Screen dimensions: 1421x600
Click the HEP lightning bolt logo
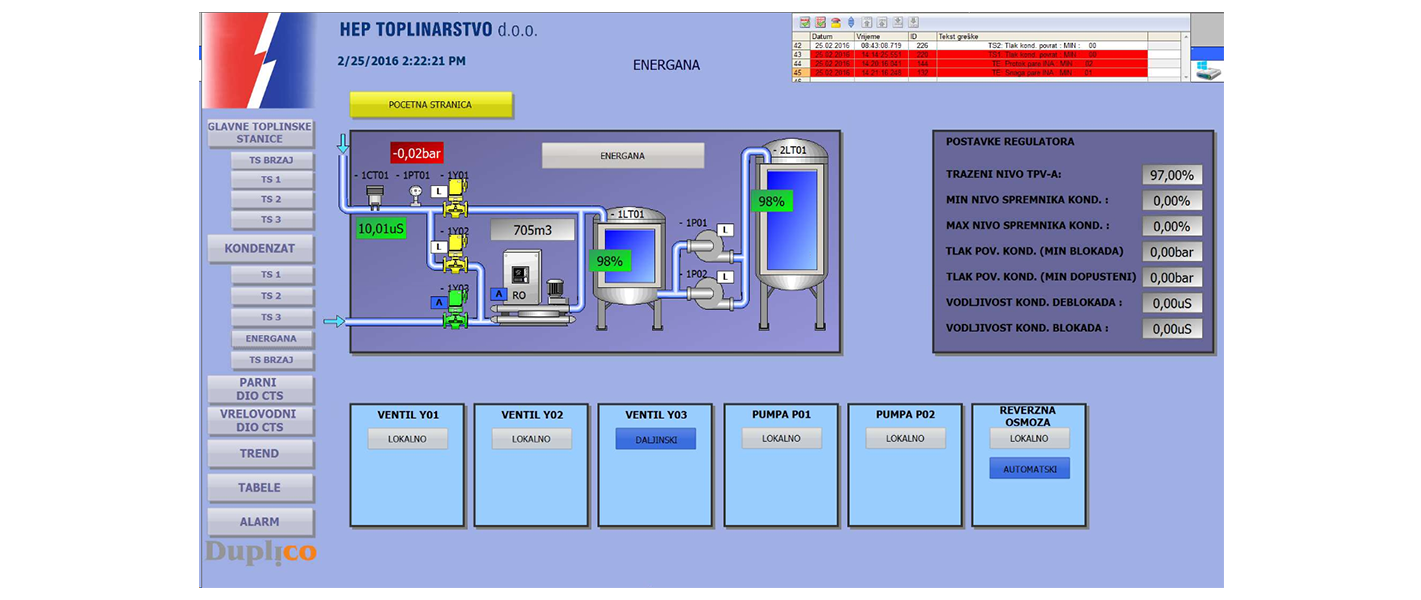[258, 60]
